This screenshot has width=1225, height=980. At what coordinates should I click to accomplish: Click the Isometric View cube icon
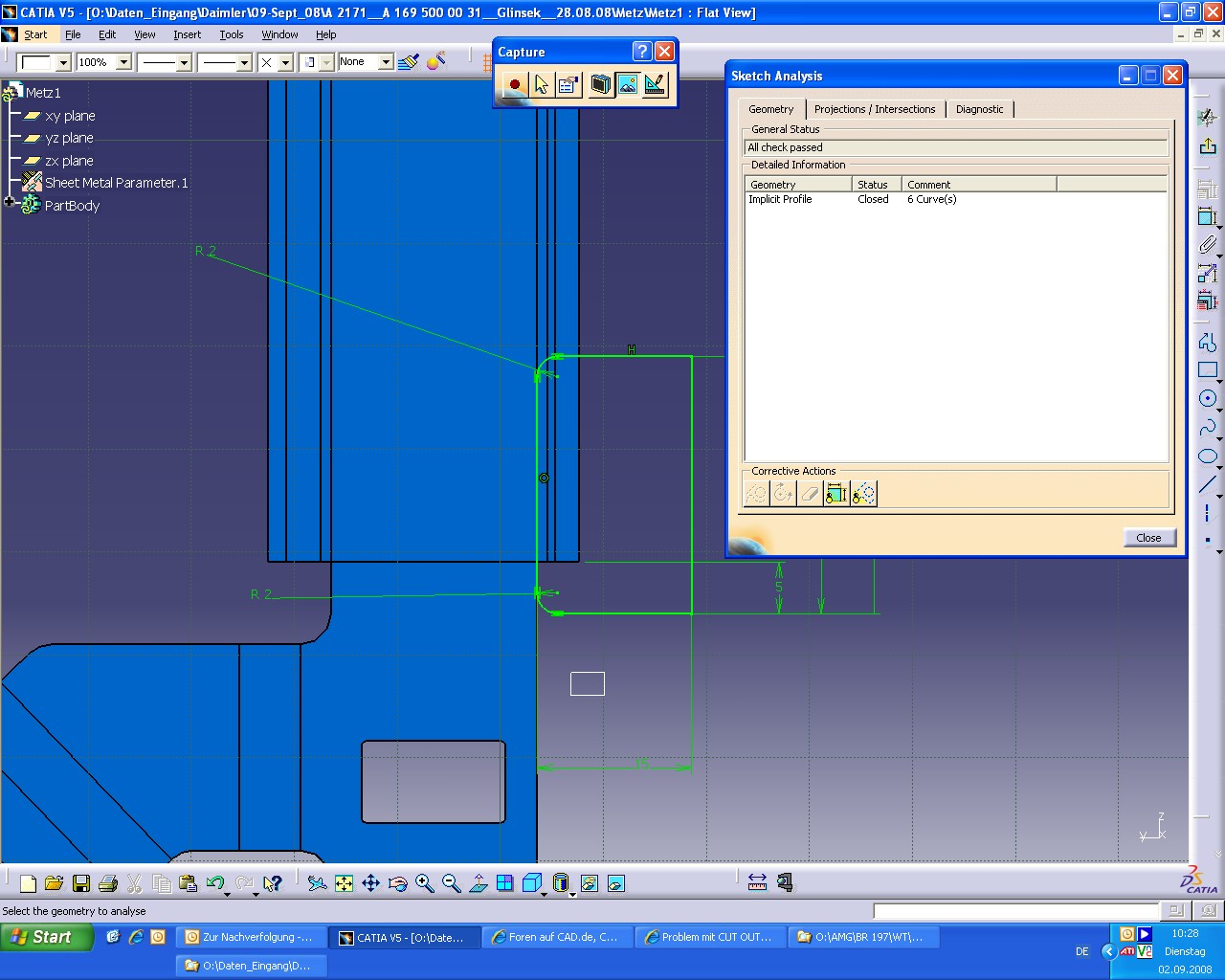(532, 883)
